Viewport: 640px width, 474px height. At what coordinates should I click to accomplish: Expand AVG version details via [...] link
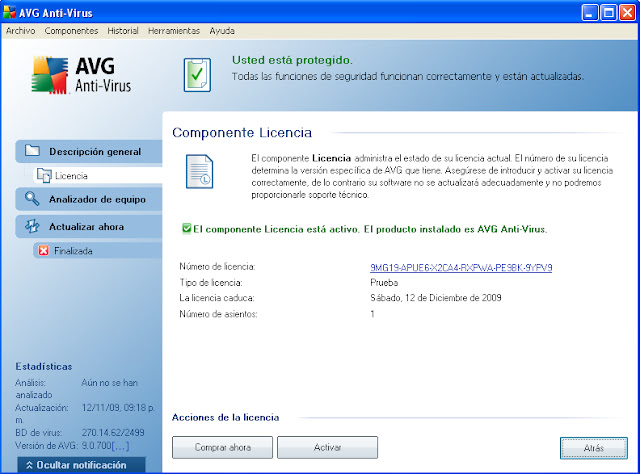tap(120, 445)
